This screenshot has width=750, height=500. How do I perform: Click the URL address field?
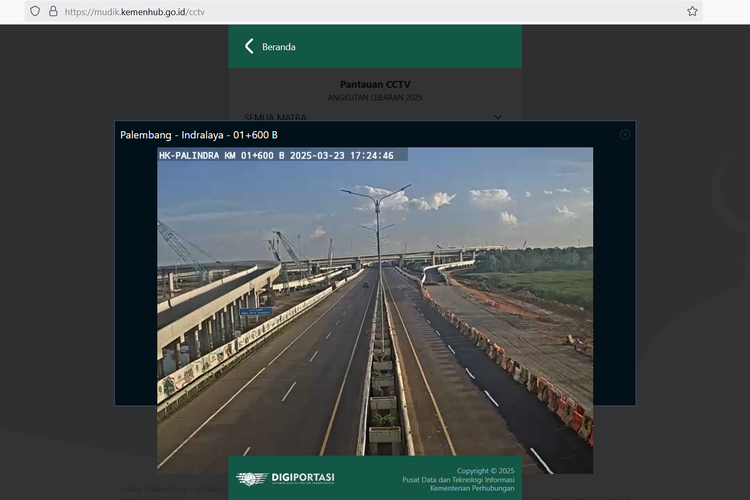click(x=364, y=11)
